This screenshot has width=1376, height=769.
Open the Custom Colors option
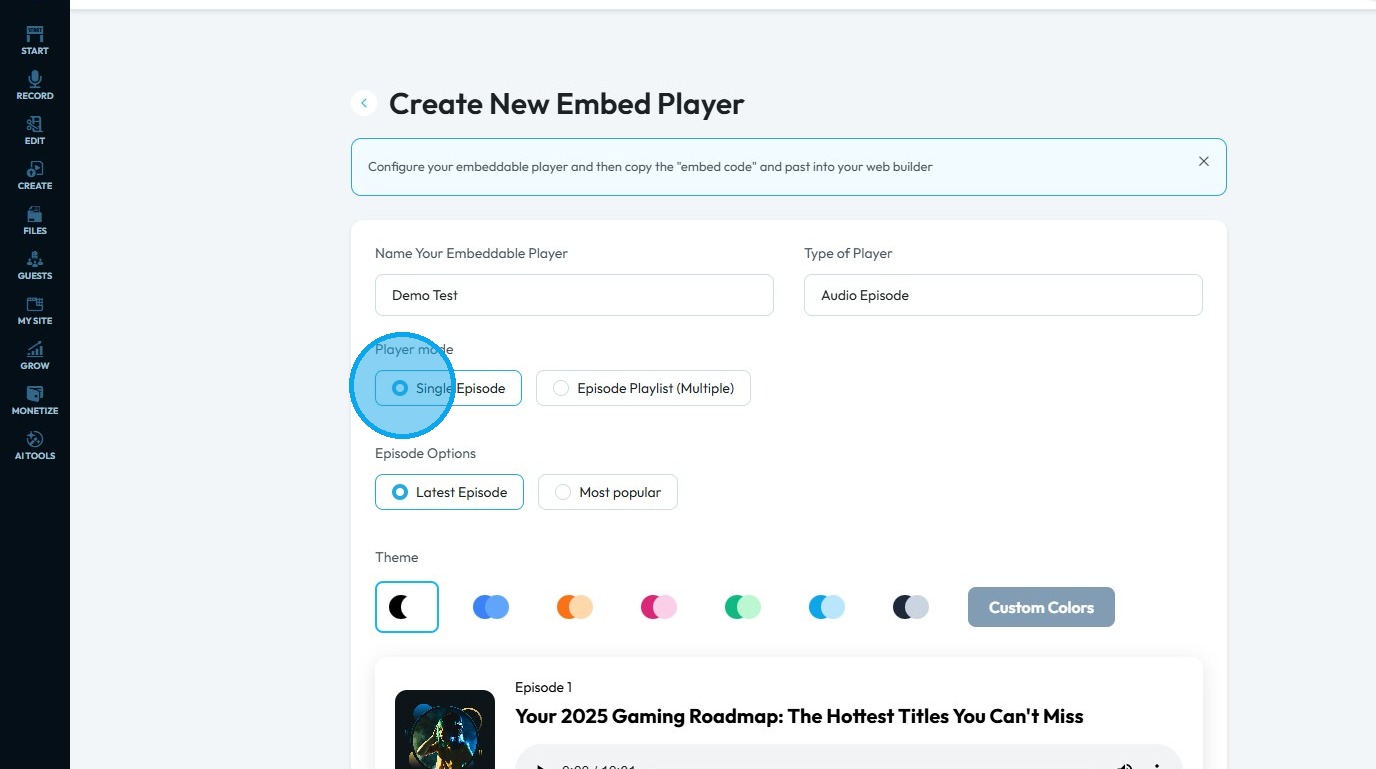click(1041, 607)
